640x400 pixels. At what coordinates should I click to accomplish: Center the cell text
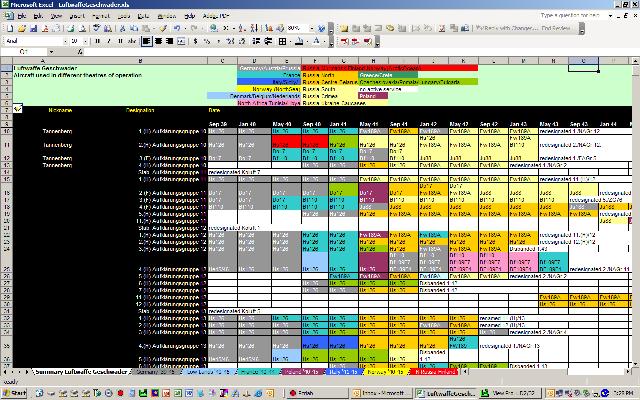point(158,41)
